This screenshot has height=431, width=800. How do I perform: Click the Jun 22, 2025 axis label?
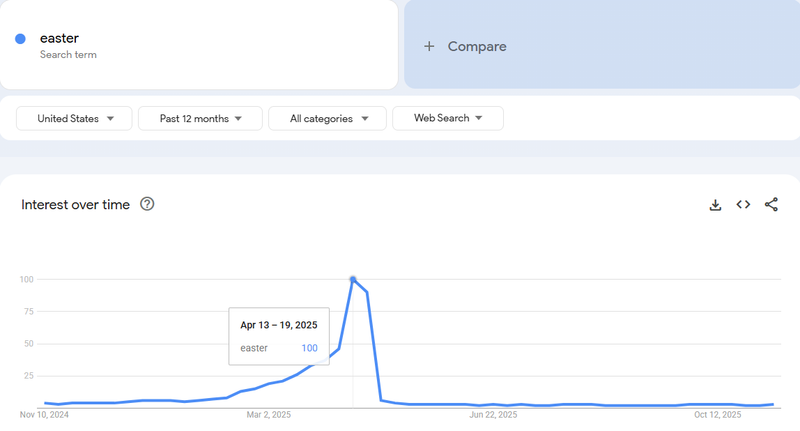[493, 415]
